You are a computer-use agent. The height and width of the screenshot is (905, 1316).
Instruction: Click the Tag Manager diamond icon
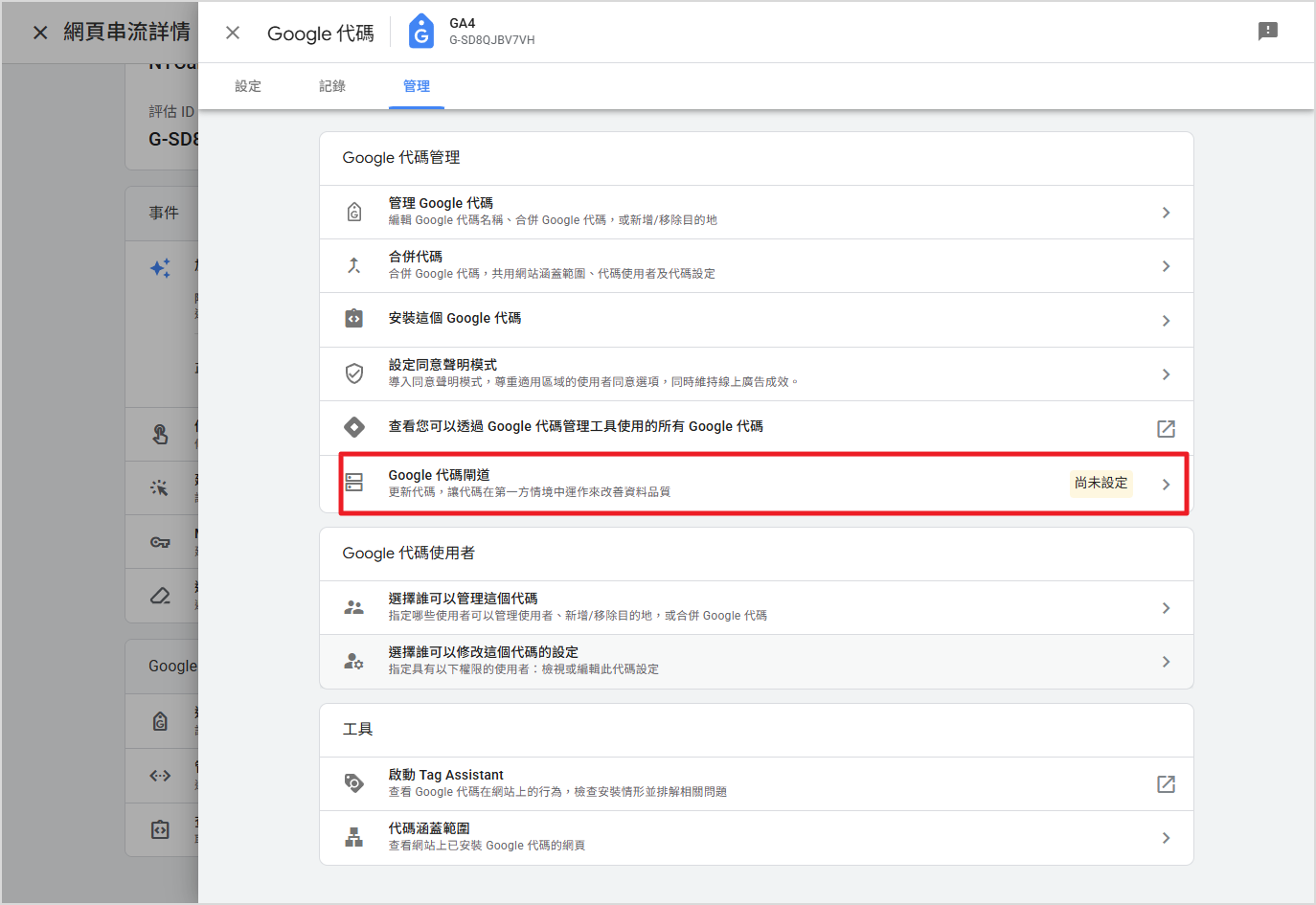354,426
